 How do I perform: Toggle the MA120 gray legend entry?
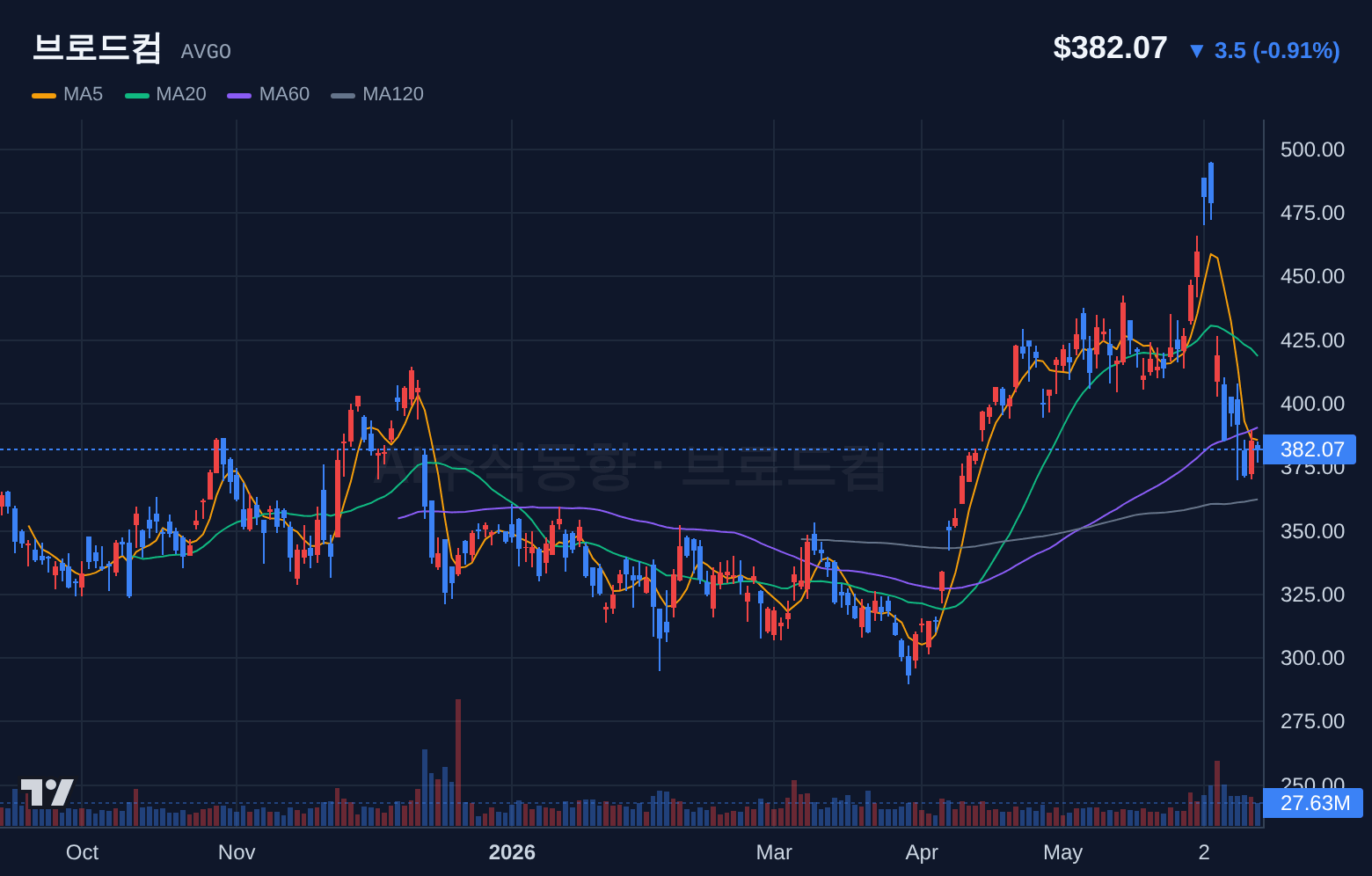pos(377,94)
